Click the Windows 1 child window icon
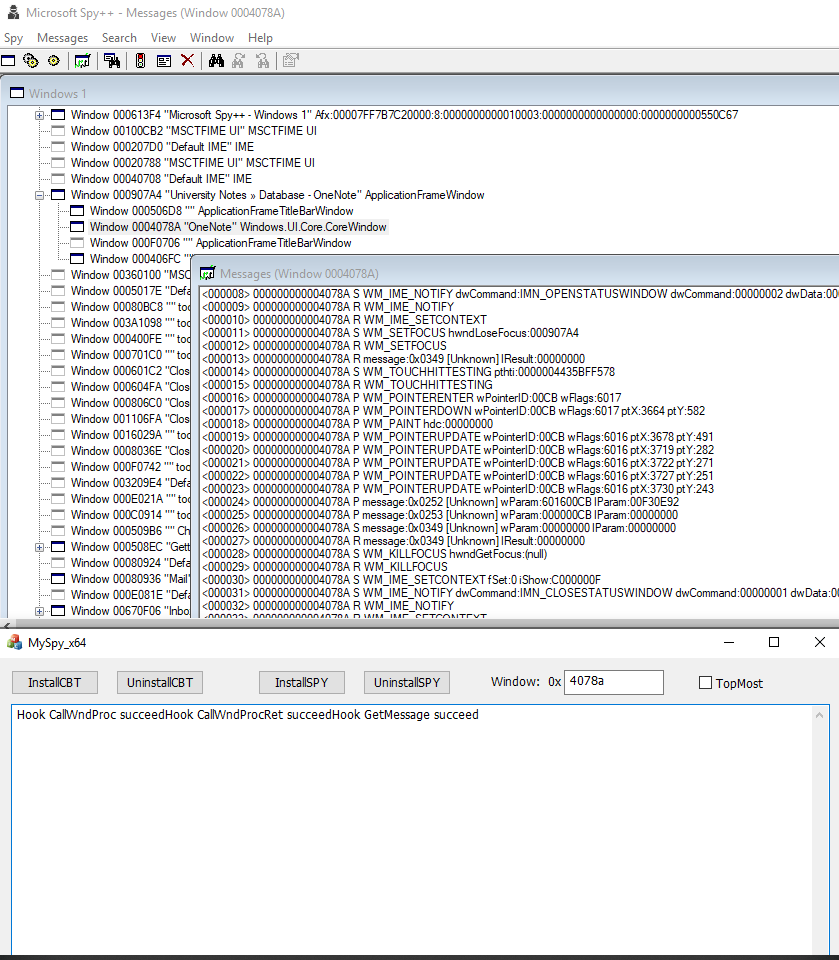 coord(17,93)
